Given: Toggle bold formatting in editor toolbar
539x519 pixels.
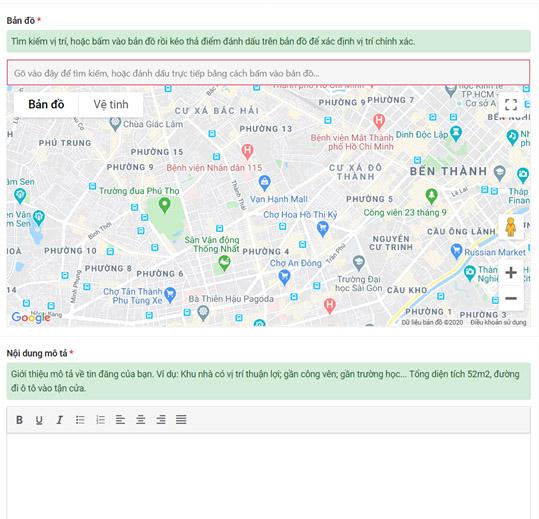Looking at the screenshot, I should 20,419.
